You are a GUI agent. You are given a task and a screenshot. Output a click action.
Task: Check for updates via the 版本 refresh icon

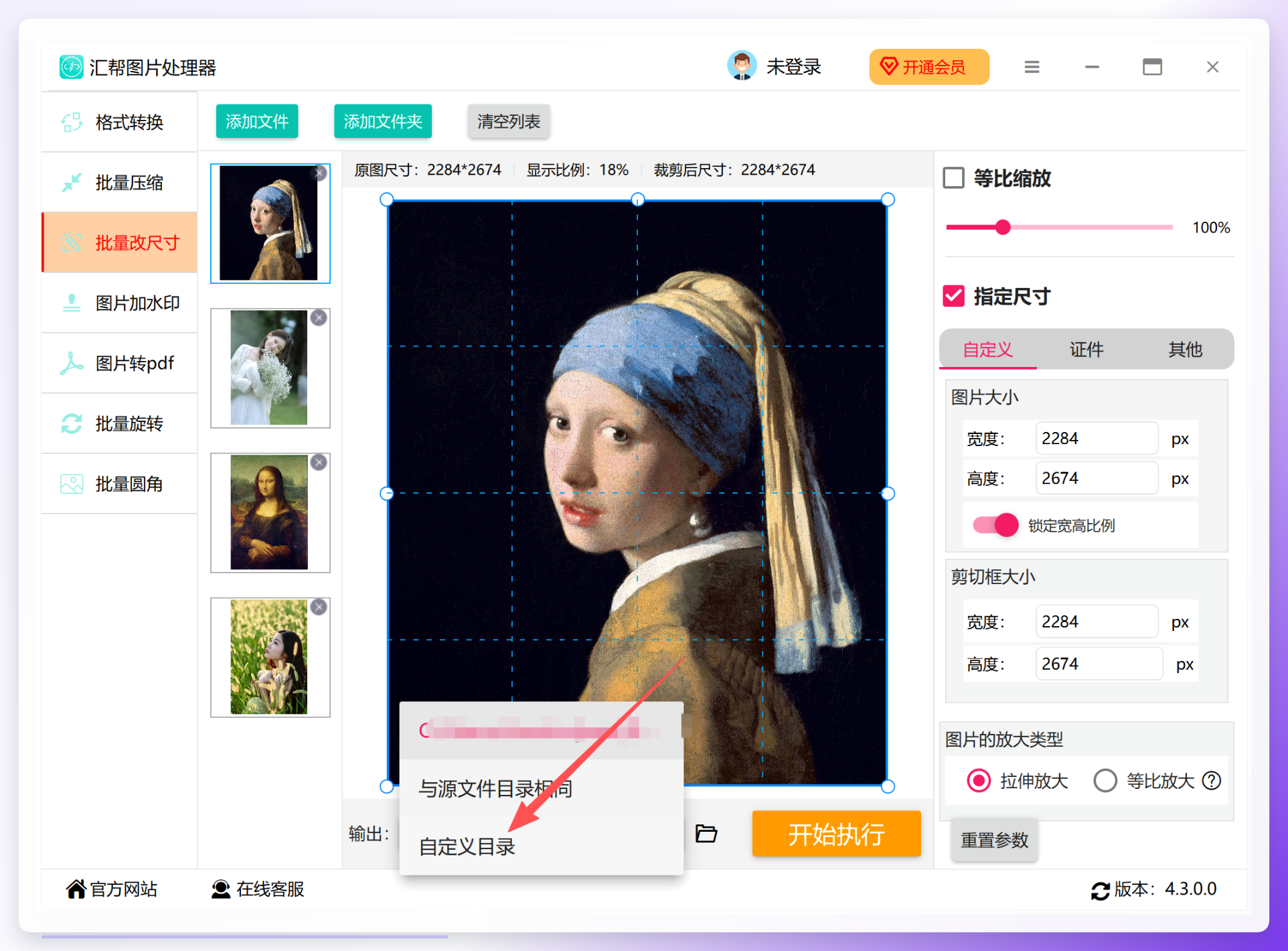pyautogui.click(x=1100, y=891)
